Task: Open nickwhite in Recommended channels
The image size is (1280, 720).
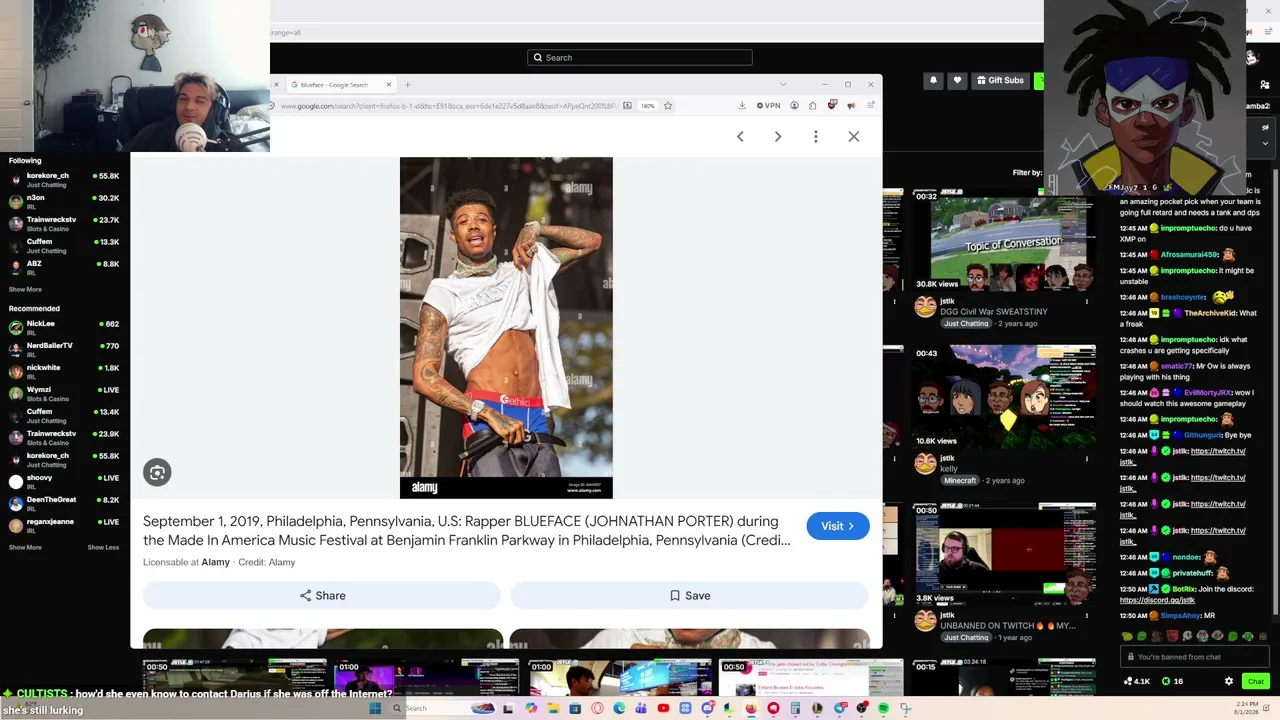Action: [65, 372]
